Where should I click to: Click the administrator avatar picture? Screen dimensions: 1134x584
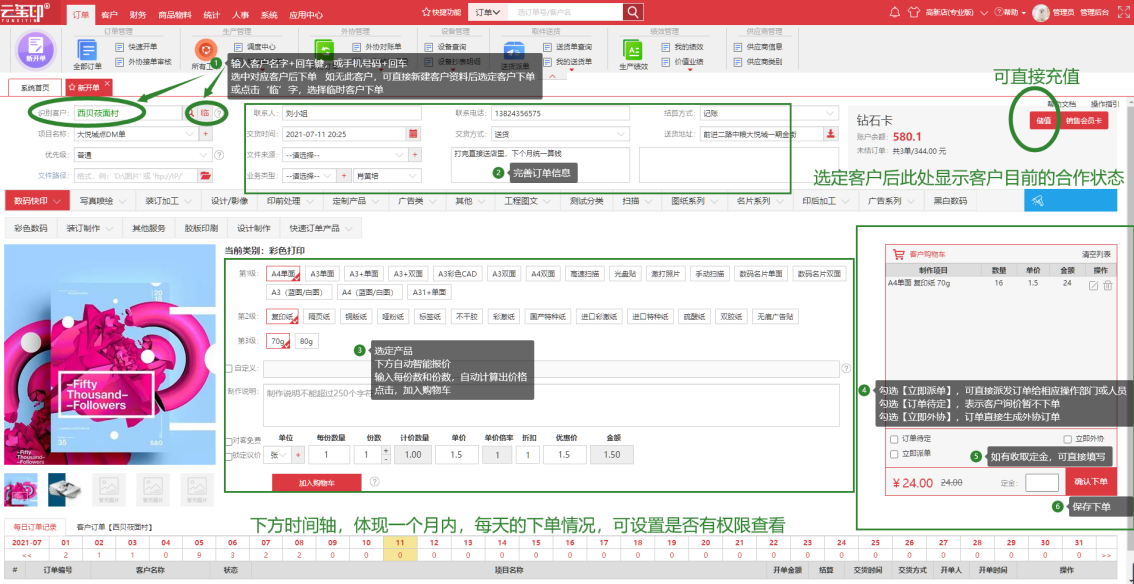coord(1041,12)
